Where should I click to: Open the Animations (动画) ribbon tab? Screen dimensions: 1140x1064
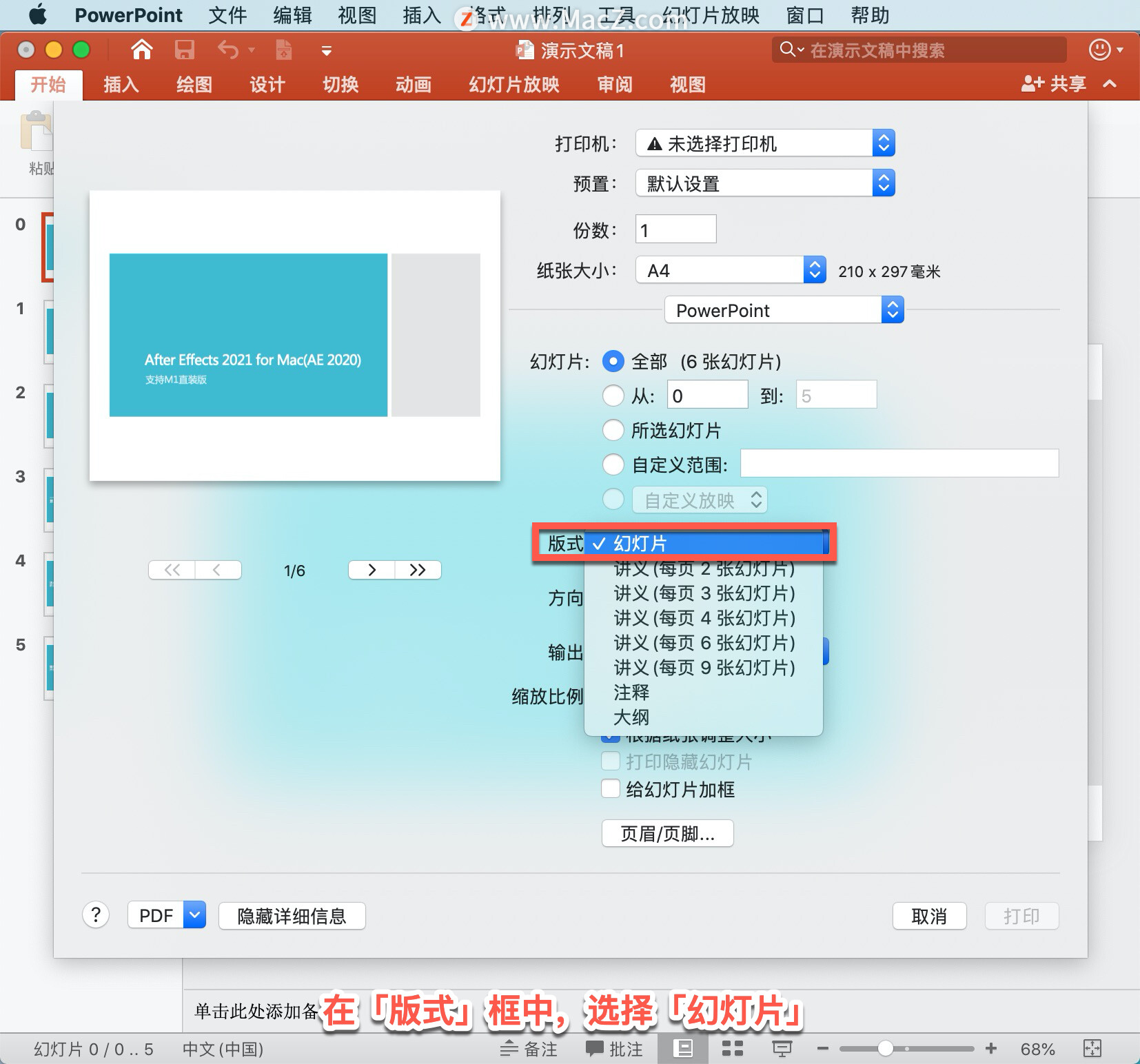[414, 85]
